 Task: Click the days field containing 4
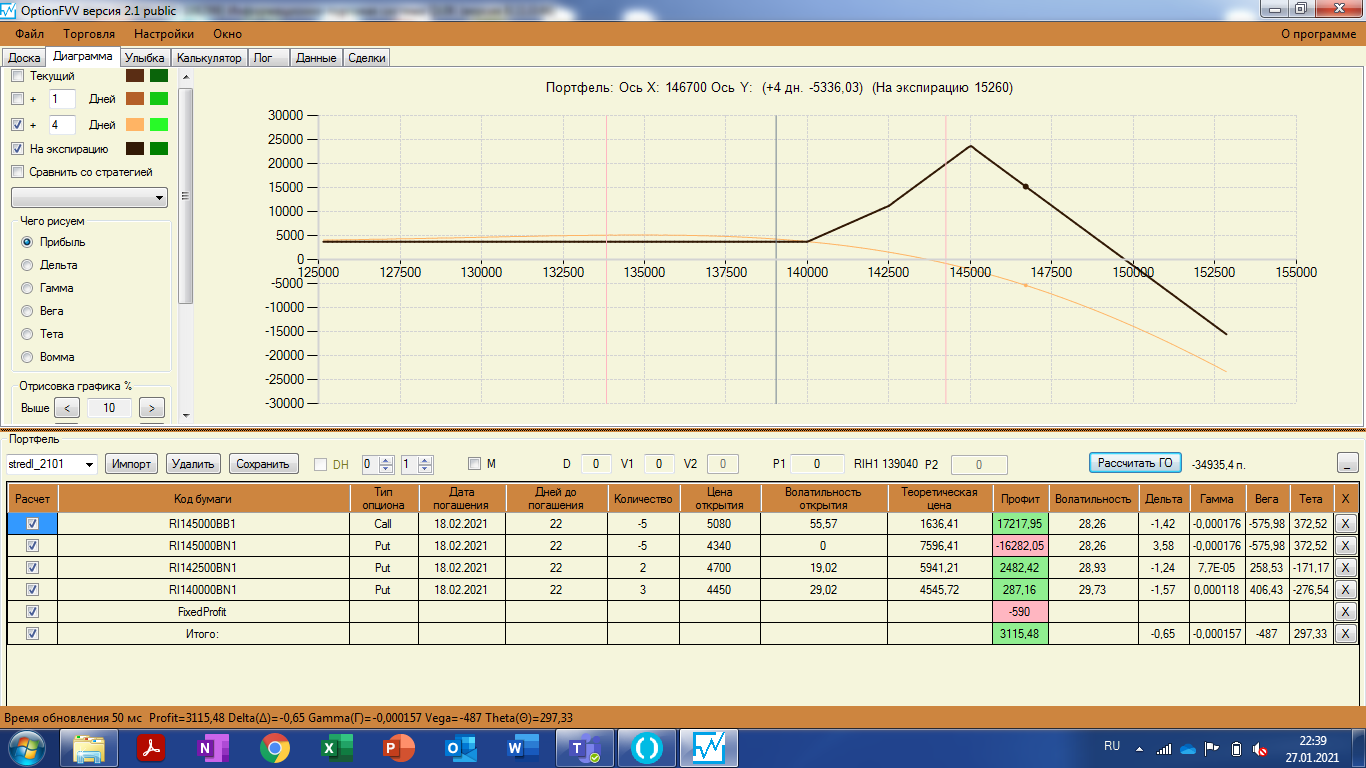point(62,125)
